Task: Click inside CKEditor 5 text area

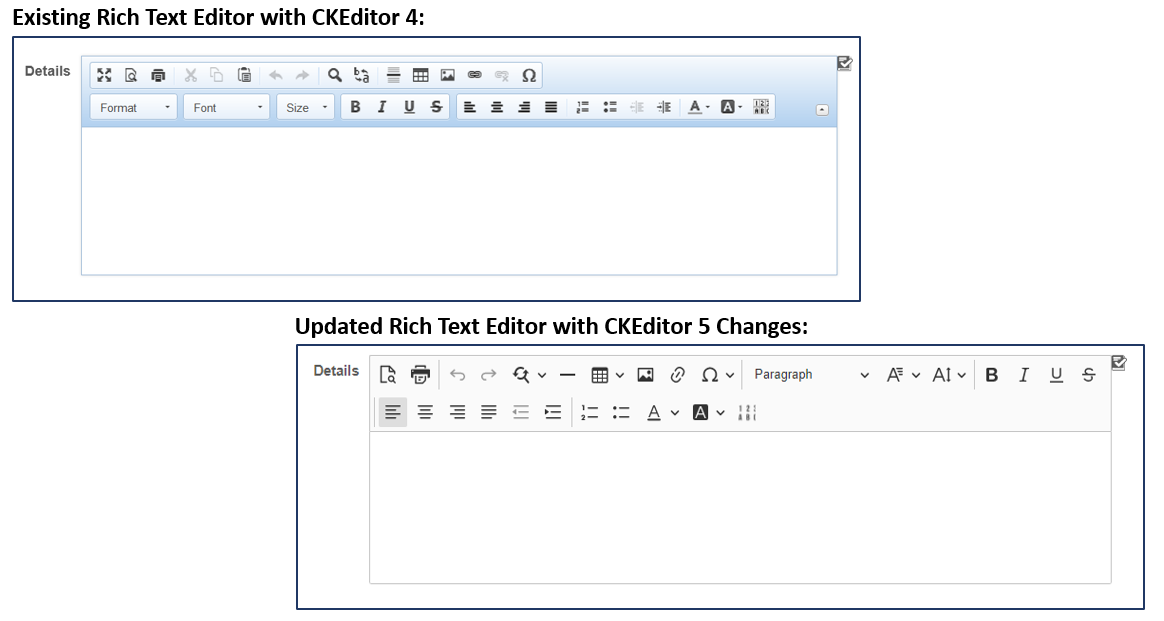Action: tap(740, 507)
